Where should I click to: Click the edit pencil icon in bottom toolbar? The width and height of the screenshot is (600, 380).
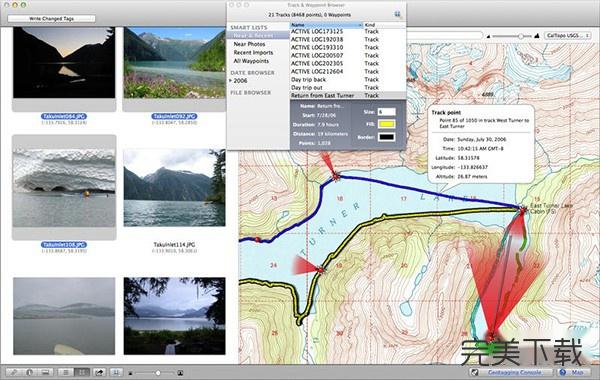[x=14, y=372]
